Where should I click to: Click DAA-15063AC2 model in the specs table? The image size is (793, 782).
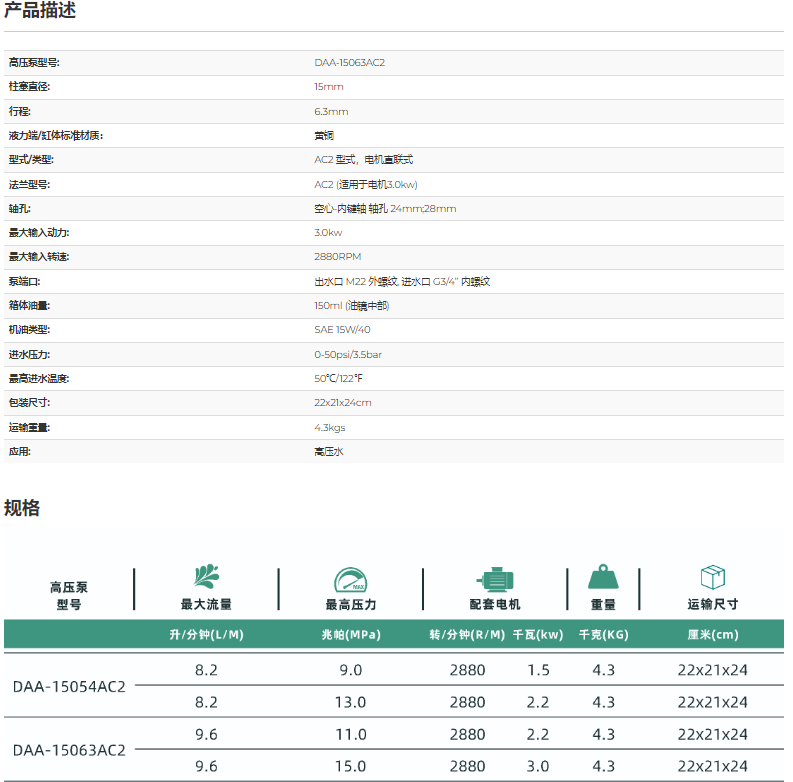tap(69, 750)
